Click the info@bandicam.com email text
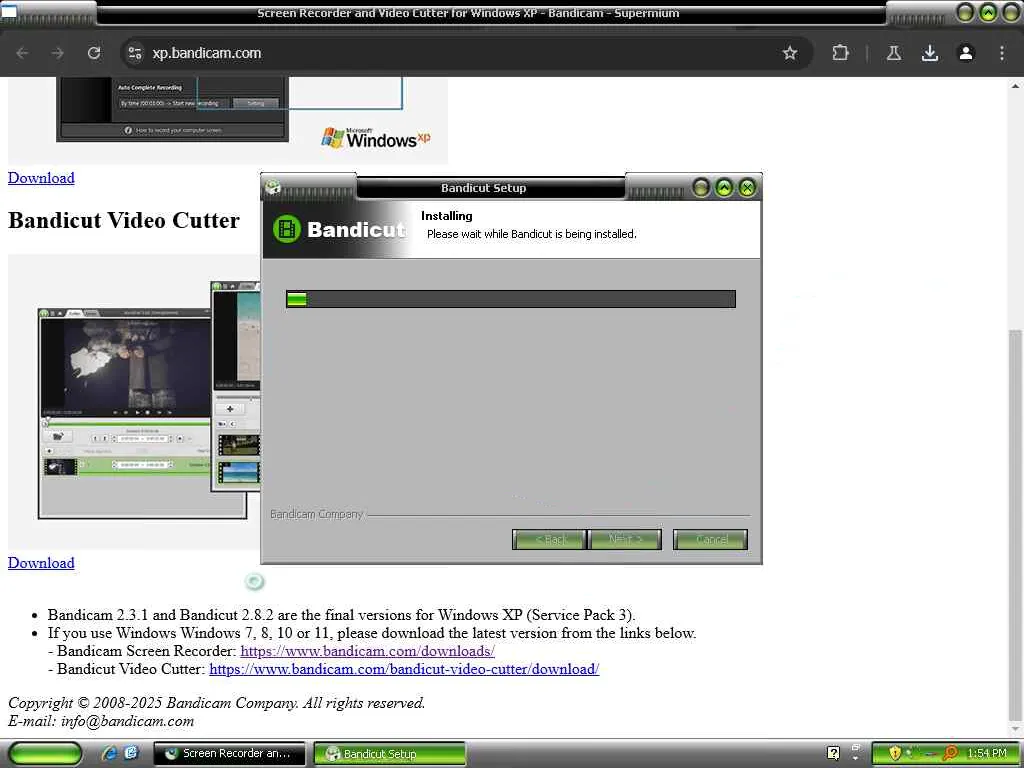1024x768 pixels. point(127,721)
